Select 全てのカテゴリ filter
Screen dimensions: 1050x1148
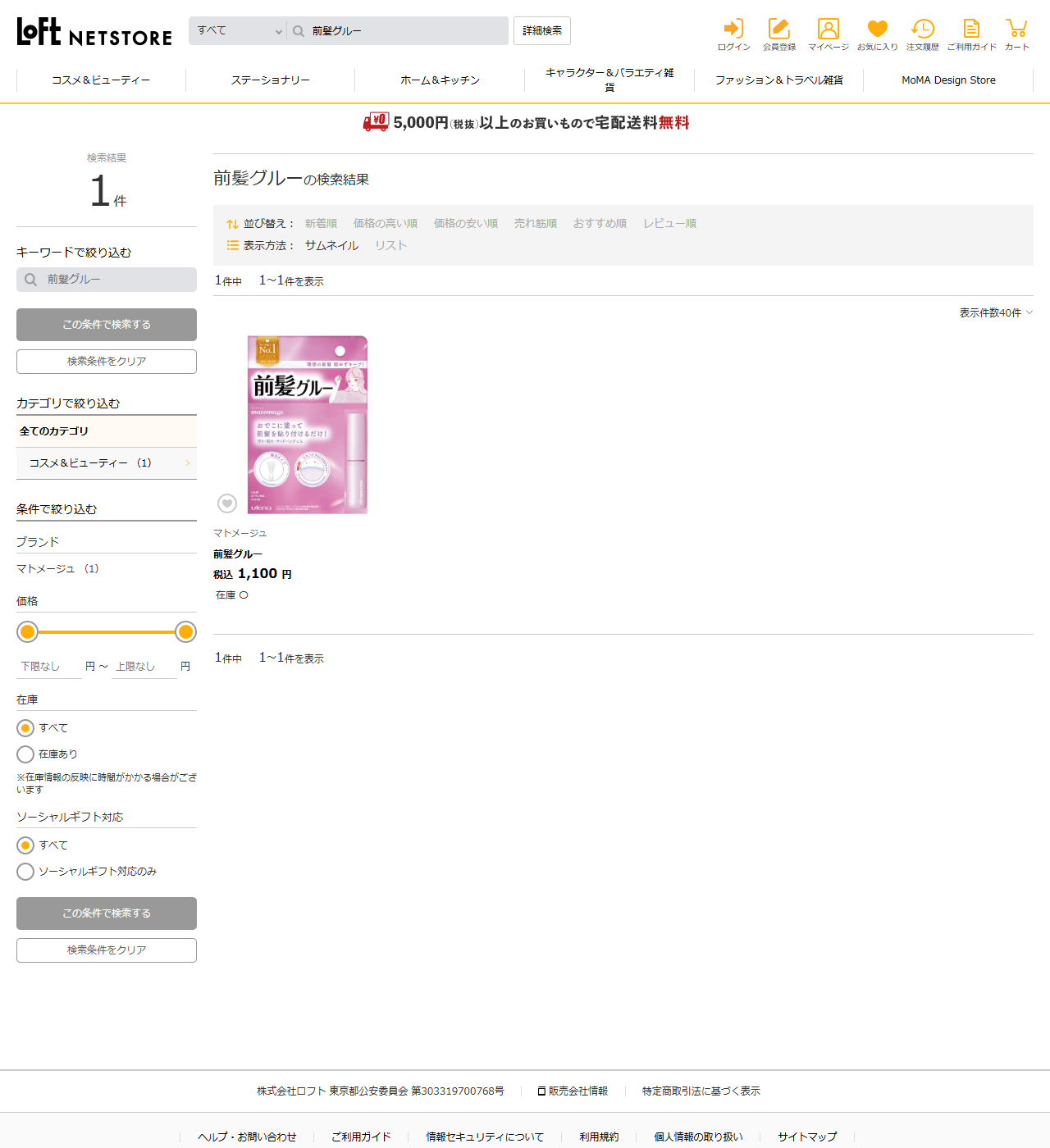107,431
